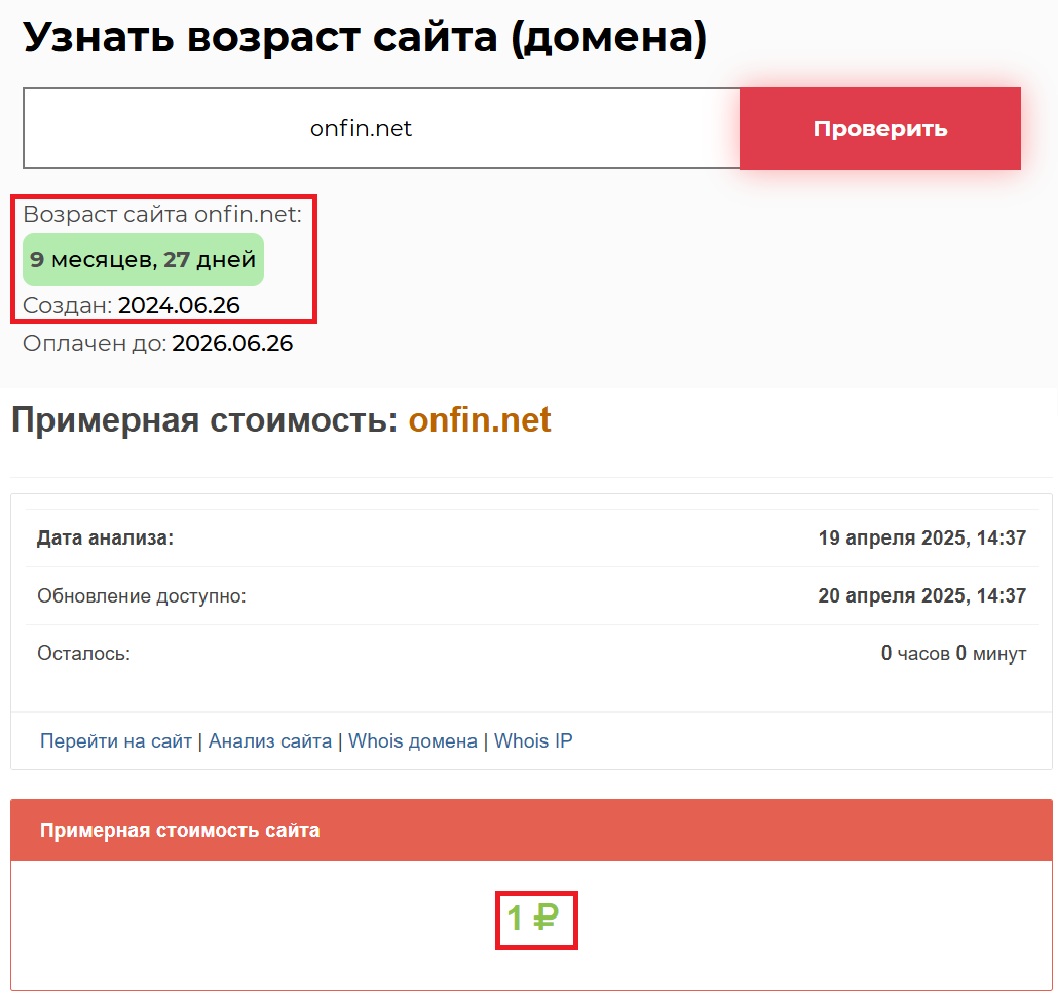1058x999 pixels.
Task: Click the Примерная стоимость сайта red header
Action: click(x=180, y=830)
